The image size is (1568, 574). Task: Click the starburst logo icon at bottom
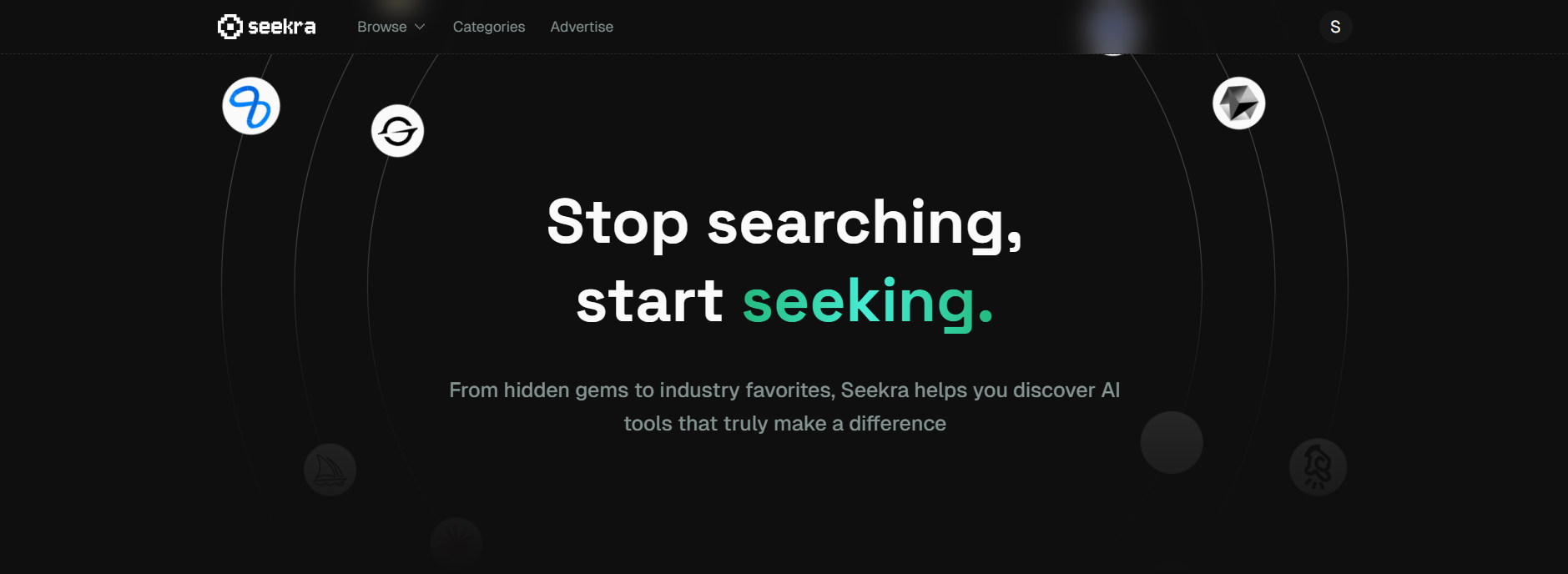(456, 543)
